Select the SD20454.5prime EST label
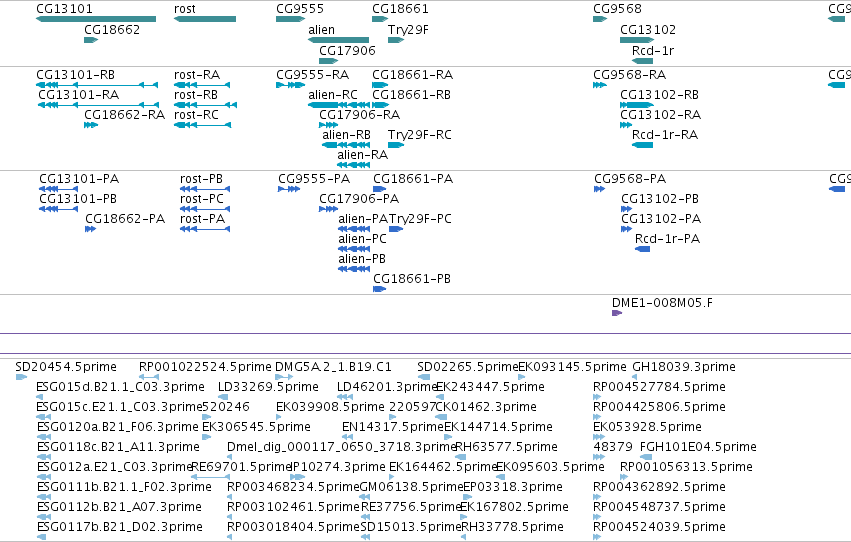Image resolution: width=851 pixels, height=542 pixels. 66,367
